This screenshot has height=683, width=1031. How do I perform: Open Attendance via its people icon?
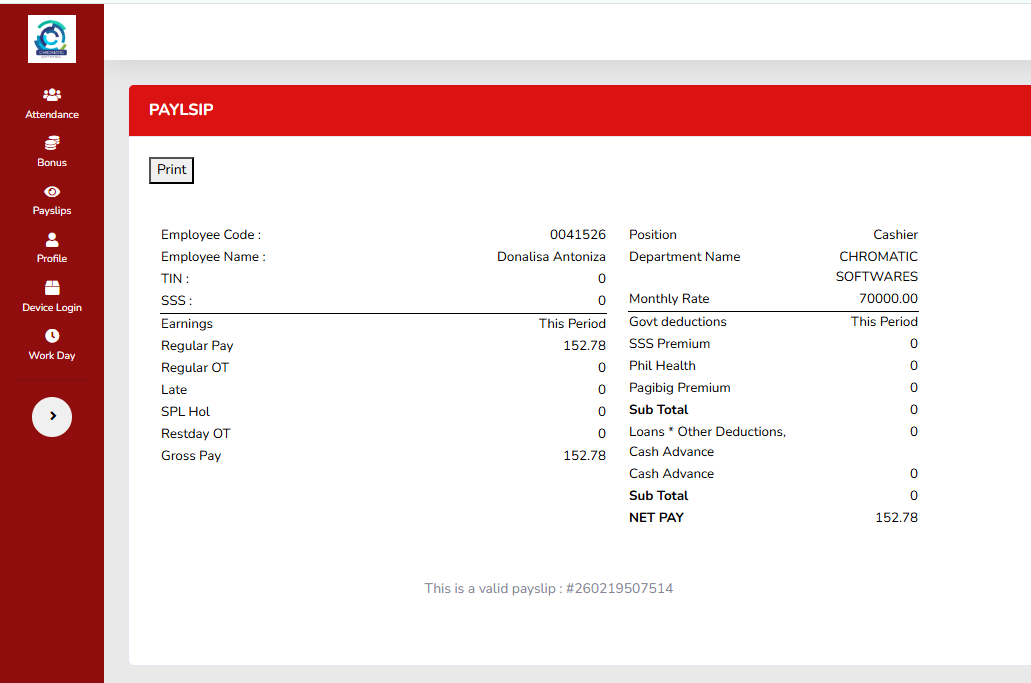click(x=52, y=95)
